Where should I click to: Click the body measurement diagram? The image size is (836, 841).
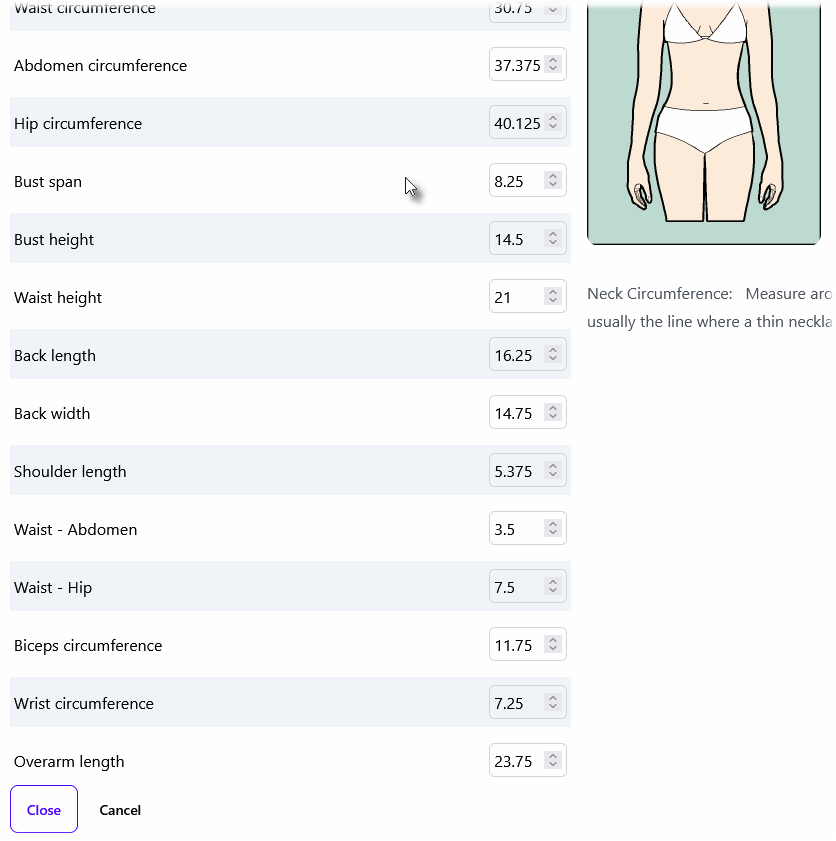pos(704,120)
